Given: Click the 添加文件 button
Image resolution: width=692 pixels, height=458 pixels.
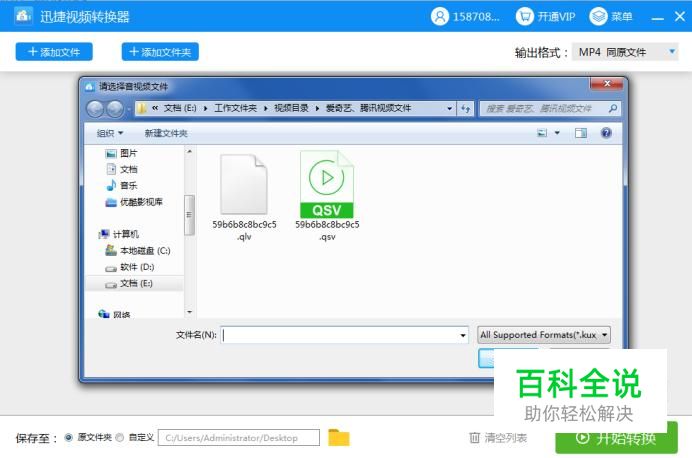Looking at the screenshot, I should point(54,52).
